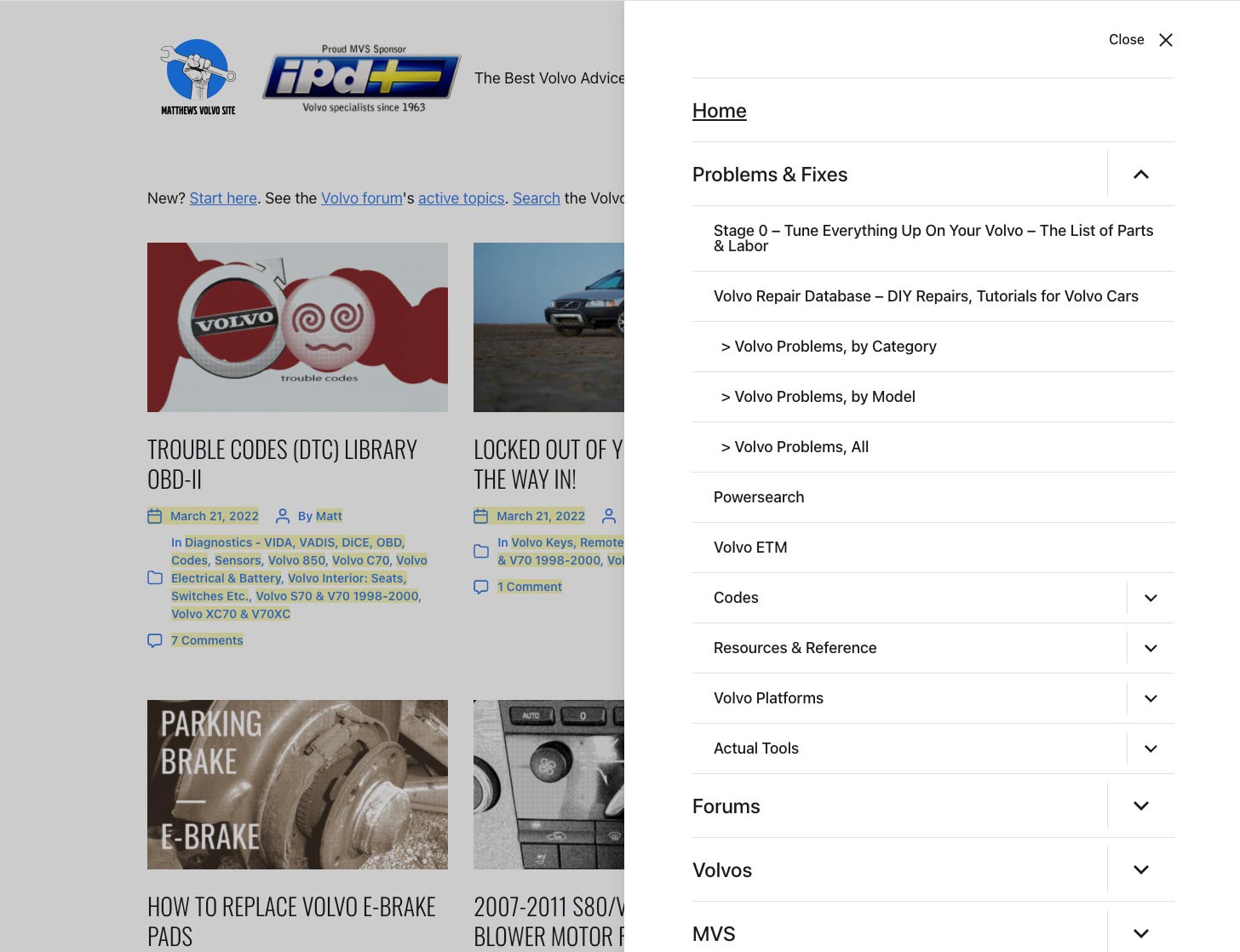This screenshot has width=1240, height=952.
Task: Expand the Codes submenu arrow
Action: [1151, 598]
